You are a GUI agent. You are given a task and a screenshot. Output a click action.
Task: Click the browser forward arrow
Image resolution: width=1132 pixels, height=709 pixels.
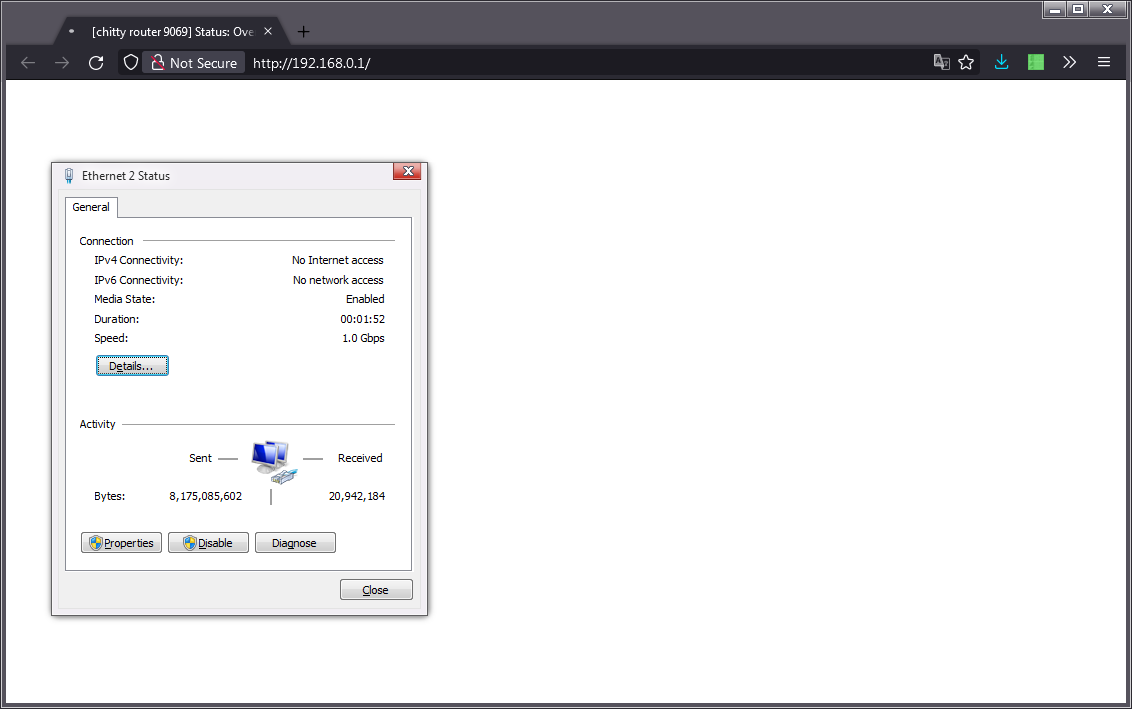click(x=62, y=63)
